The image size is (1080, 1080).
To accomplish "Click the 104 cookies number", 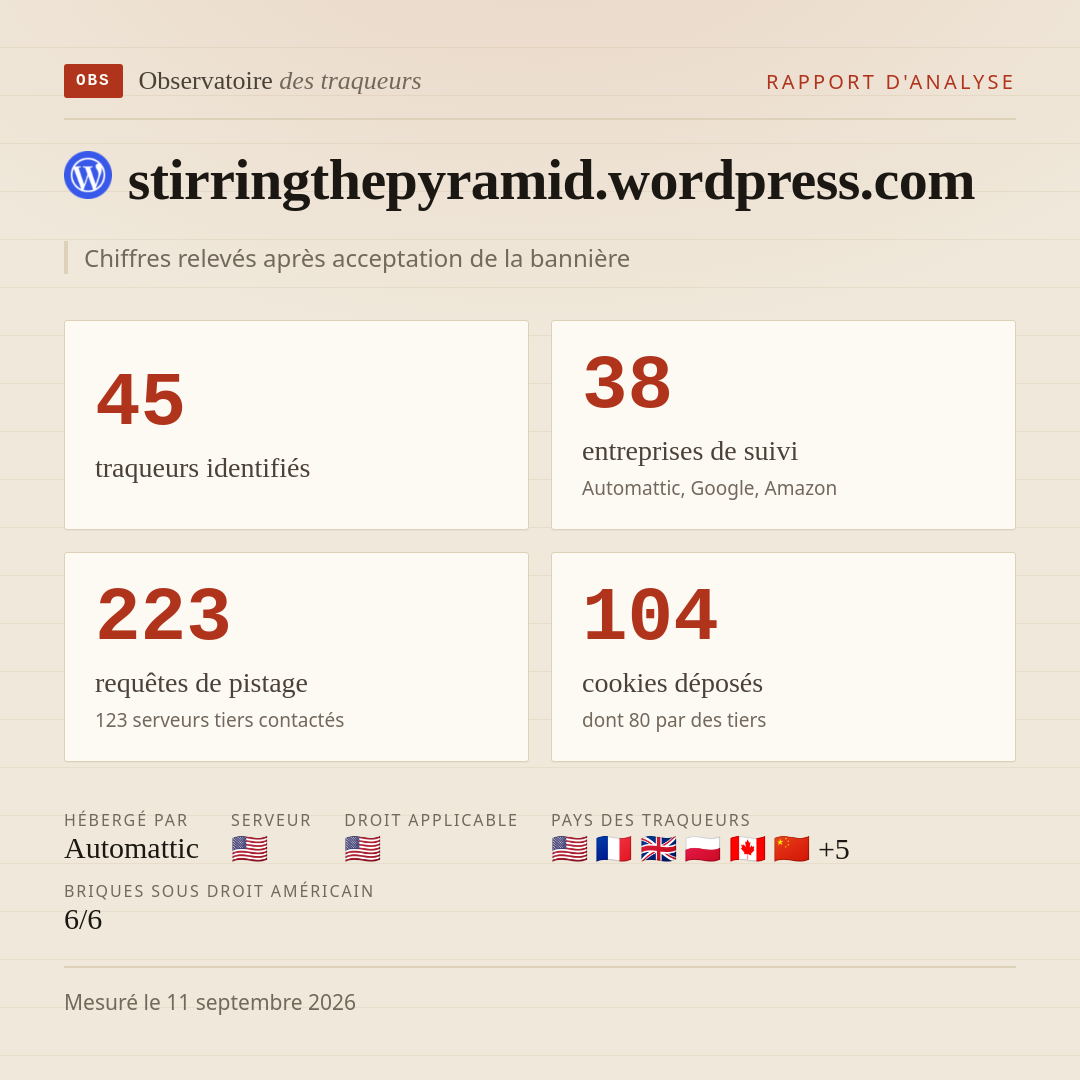I will click(x=650, y=615).
